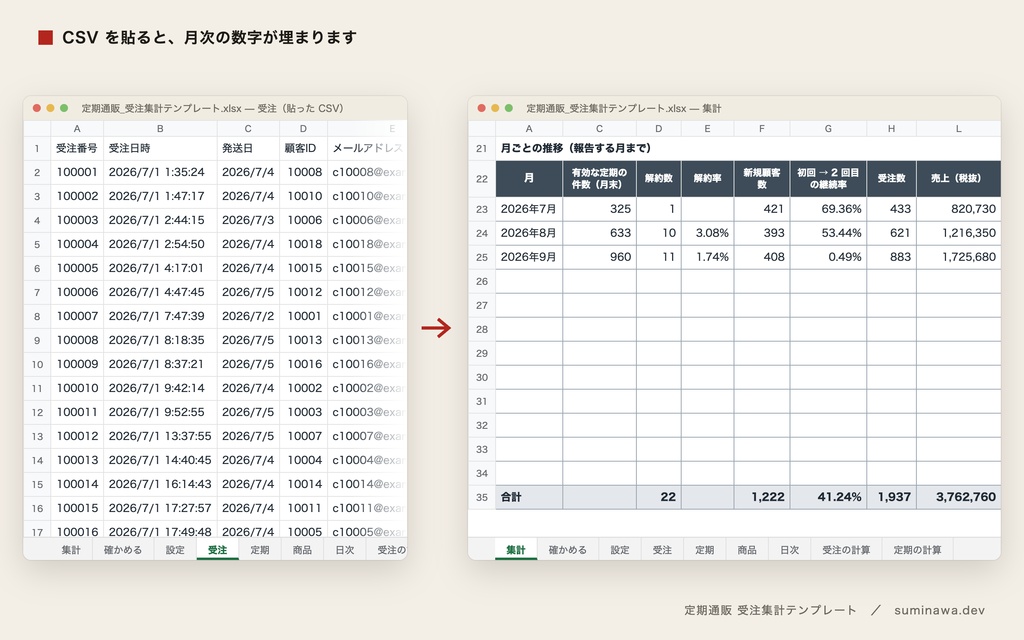Open 設定 tab in left window

pyautogui.click(x=175, y=550)
